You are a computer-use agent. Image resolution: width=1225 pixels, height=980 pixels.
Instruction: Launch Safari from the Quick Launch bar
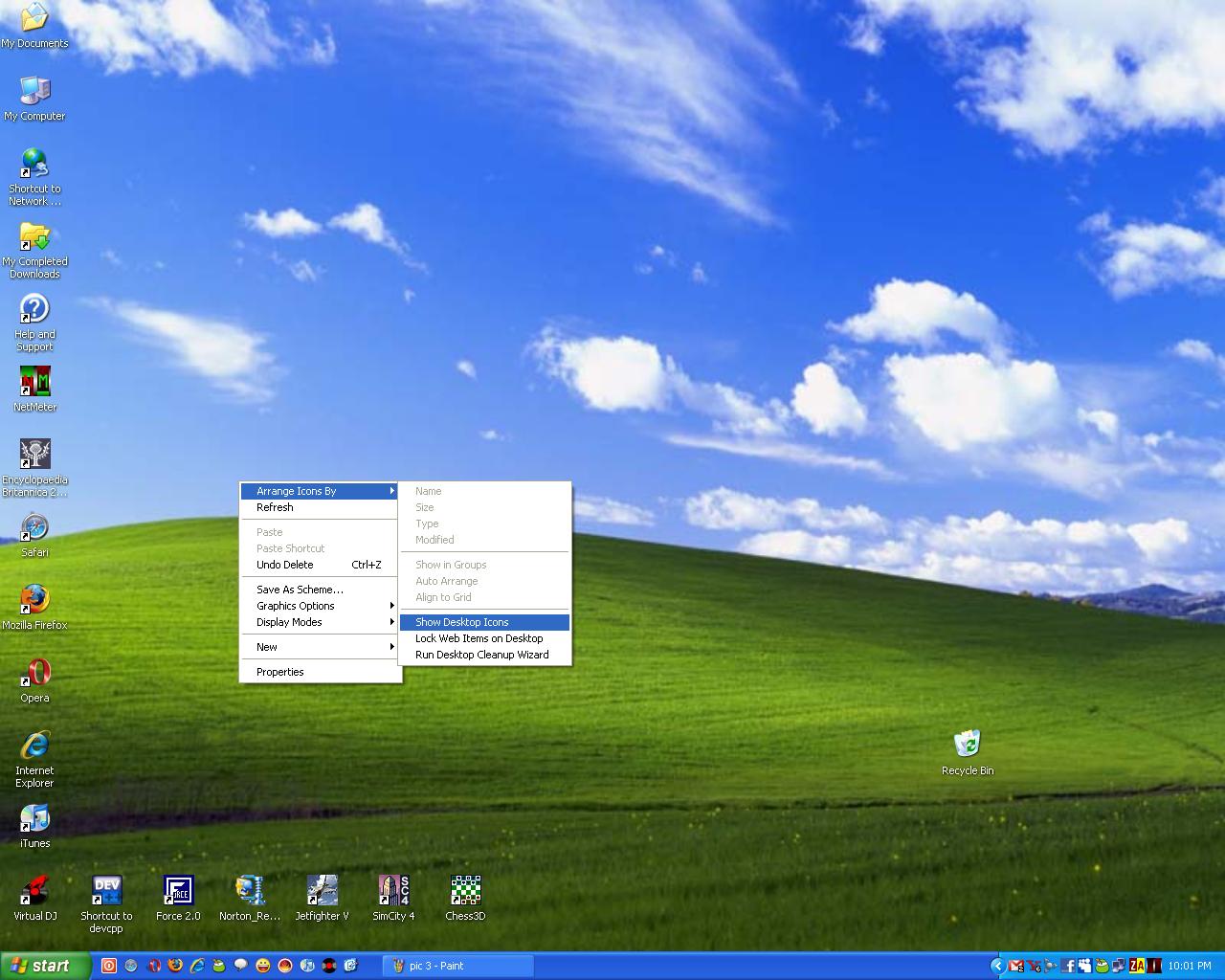coord(131,966)
